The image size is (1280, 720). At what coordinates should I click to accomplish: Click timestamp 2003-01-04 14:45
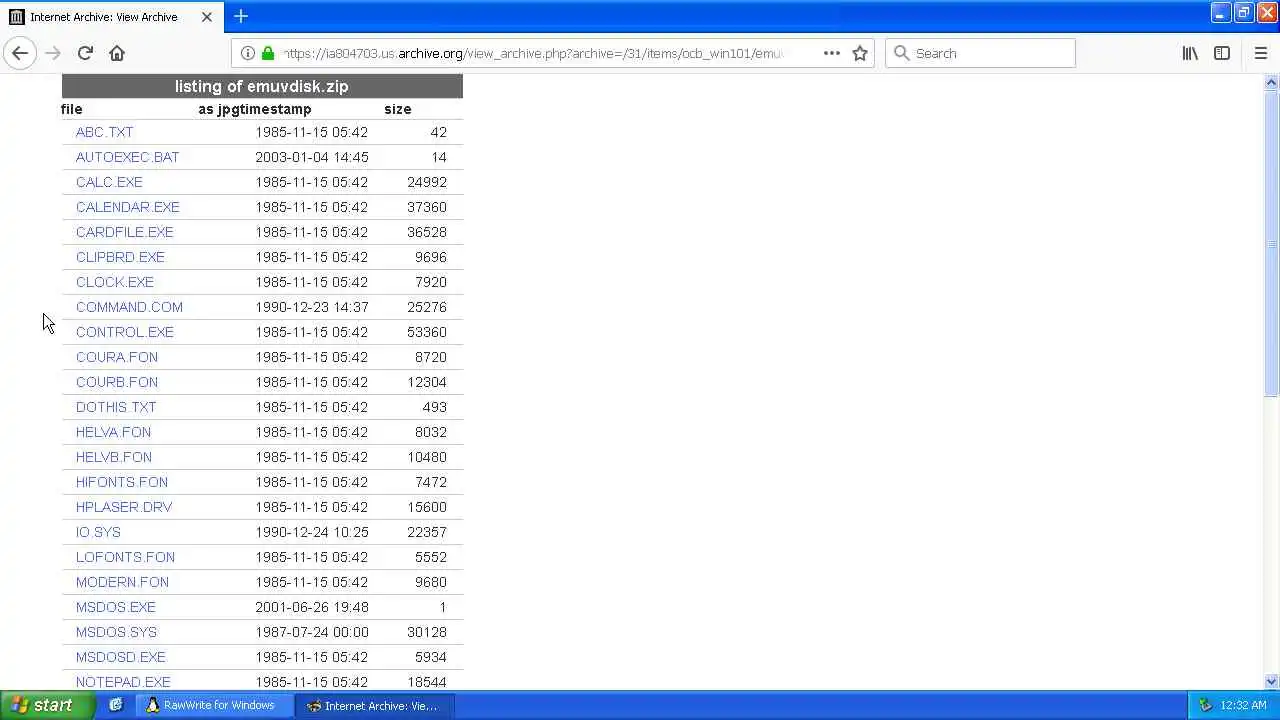coord(311,157)
